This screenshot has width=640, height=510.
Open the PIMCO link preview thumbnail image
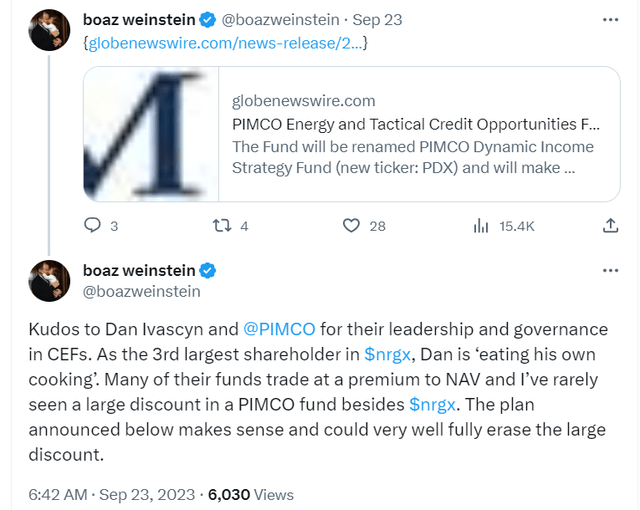click(x=149, y=134)
